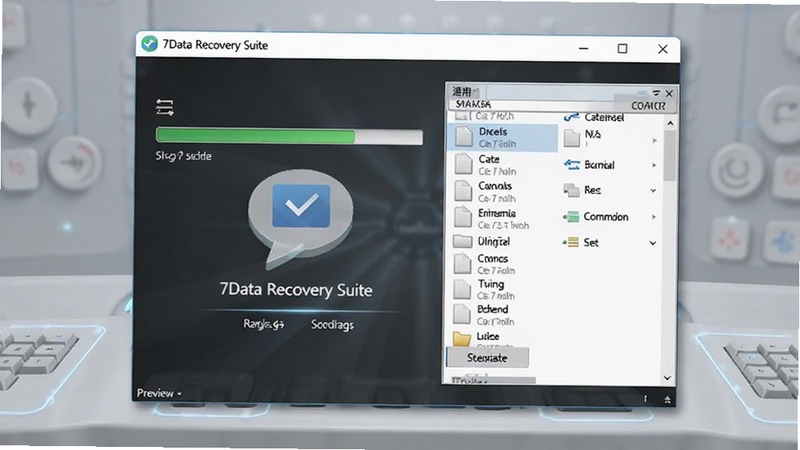800x450 pixels.
Task: Expand the Res row chevron
Action: [x=653, y=191]
